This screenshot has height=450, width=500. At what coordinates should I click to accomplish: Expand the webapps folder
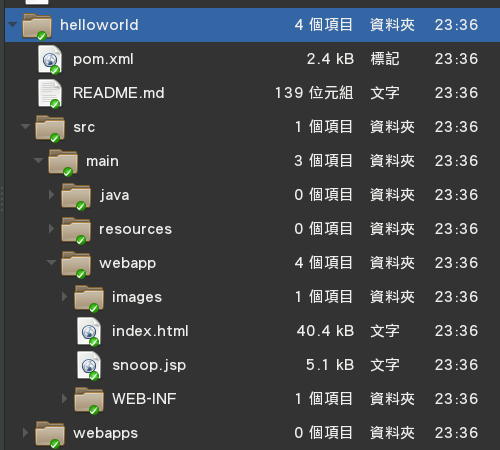(x=25, y=433)
